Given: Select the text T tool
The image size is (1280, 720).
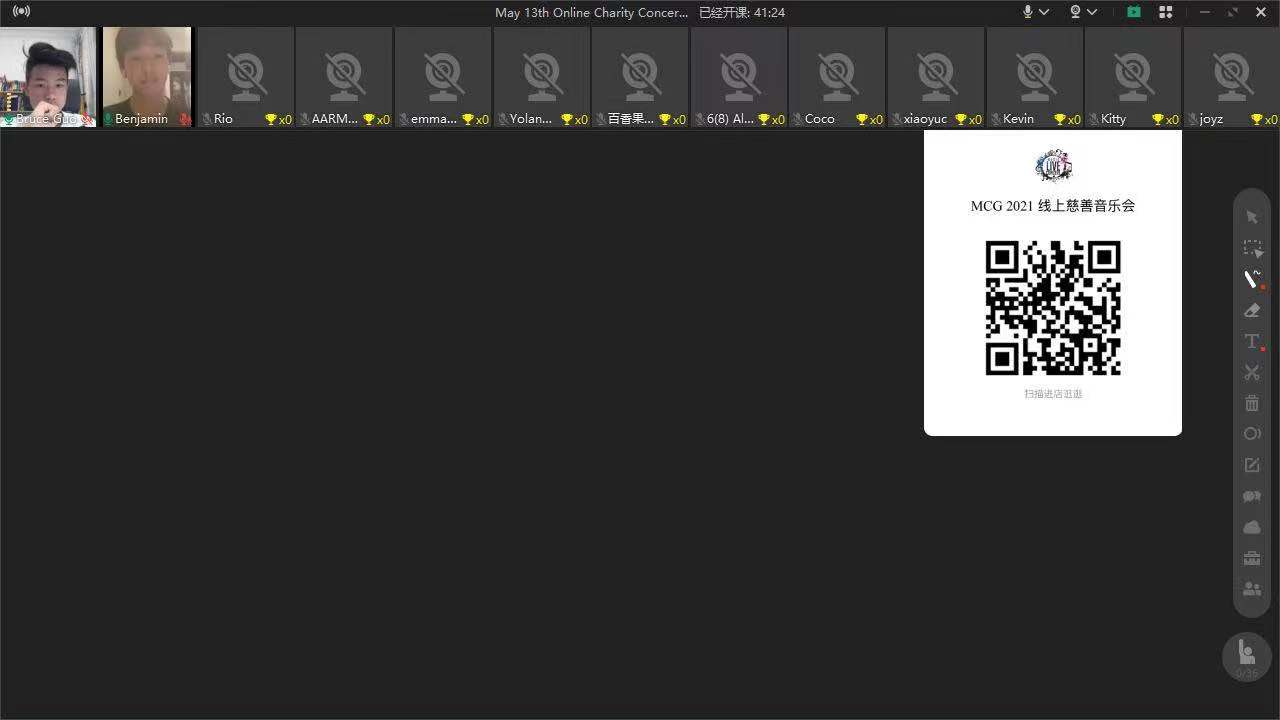Looking at the screenshot, I should coord(1252,342).
